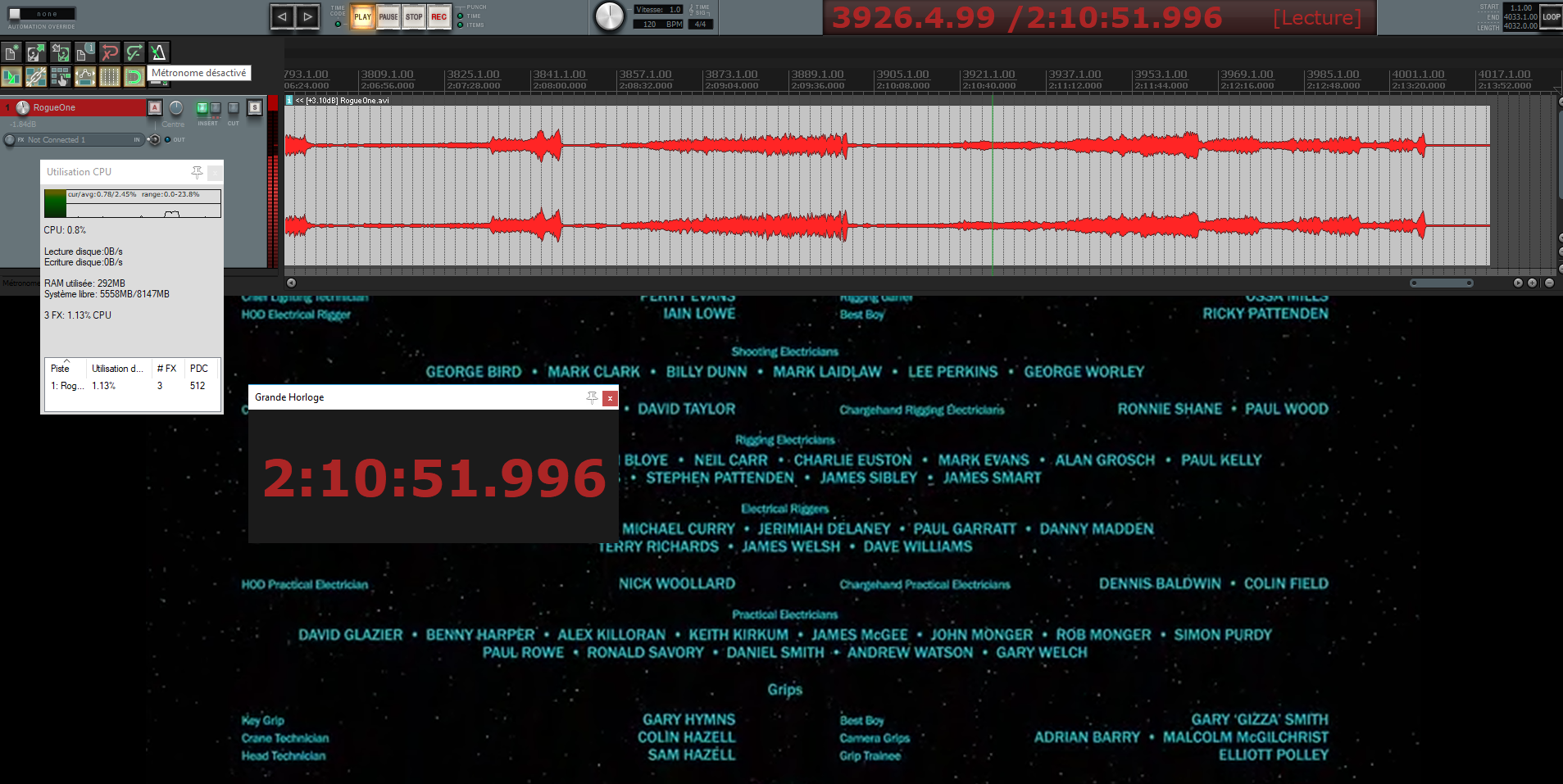1563x784 pixels.
Task: Start playback with the PLAY button
Action: pos(362,17)
